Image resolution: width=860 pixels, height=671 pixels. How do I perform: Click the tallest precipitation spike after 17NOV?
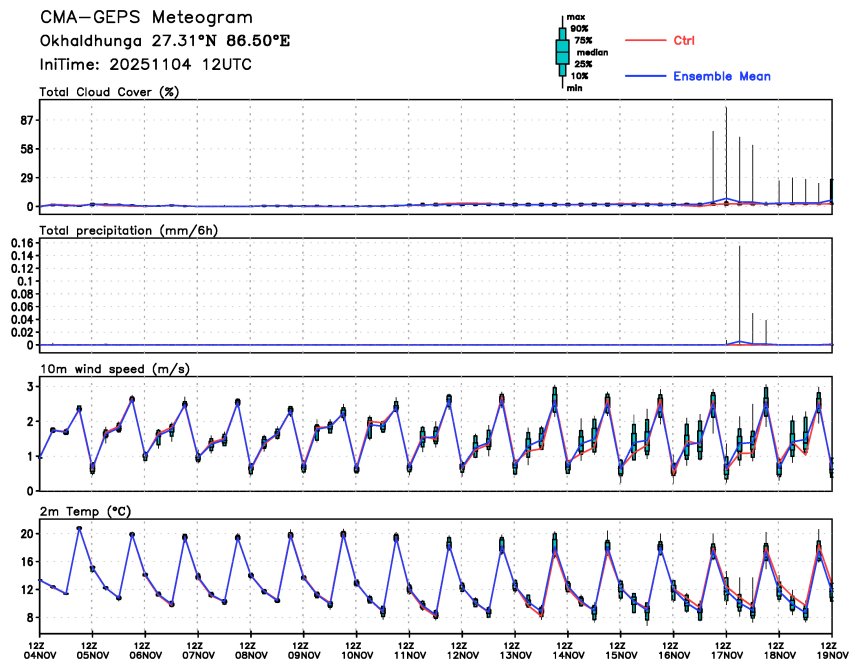(739, 294)
